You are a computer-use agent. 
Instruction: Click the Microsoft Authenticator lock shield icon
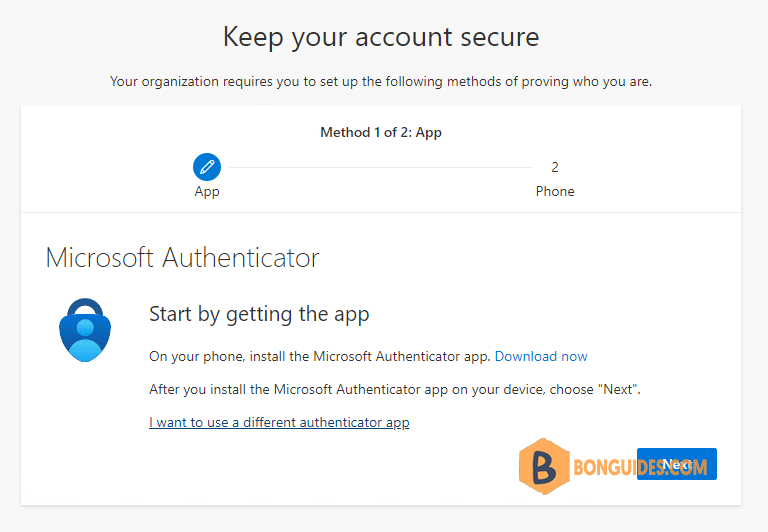[85, 330]
